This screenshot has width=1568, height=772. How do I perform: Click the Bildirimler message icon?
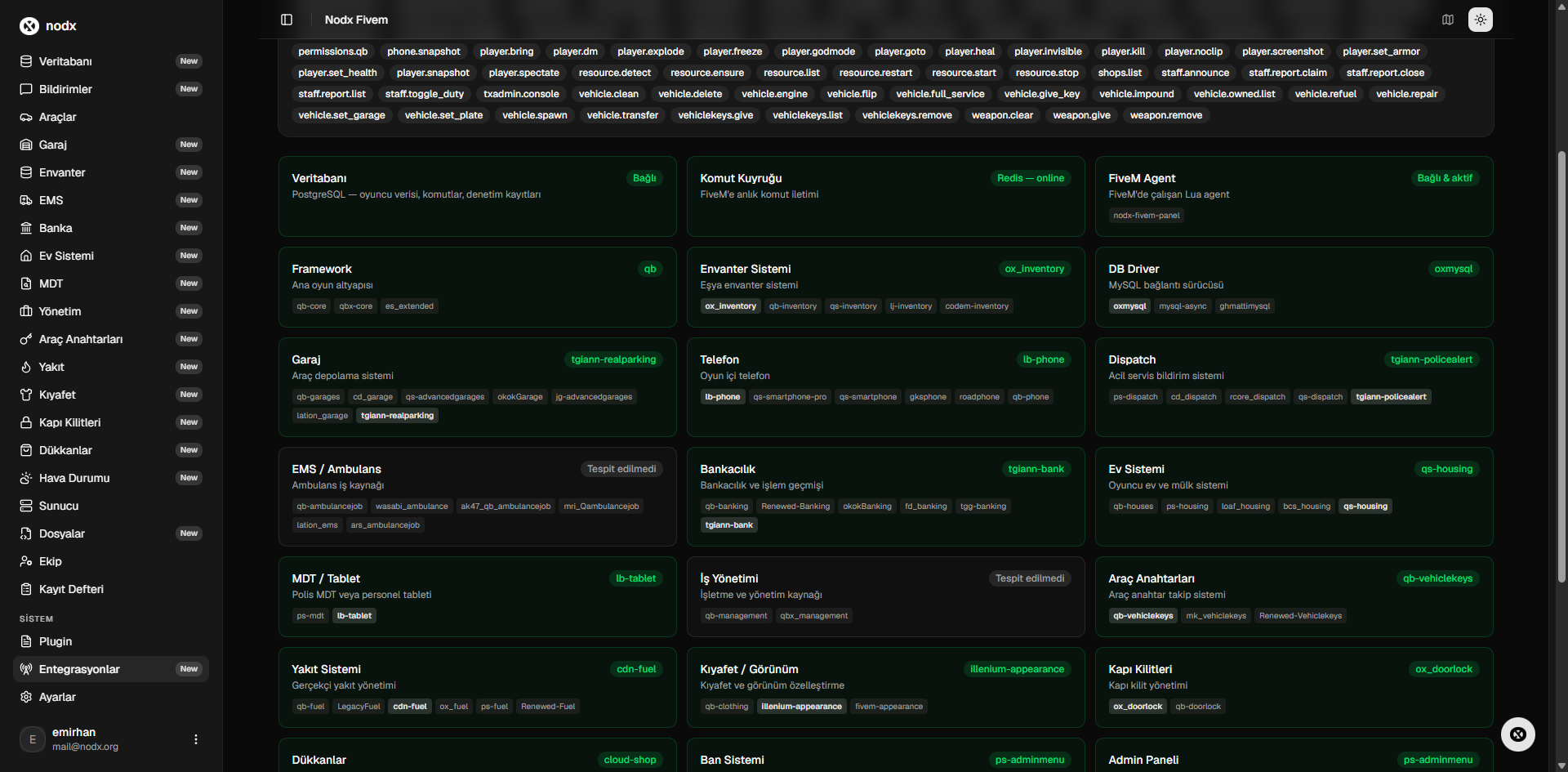pyautogui.click(x=26, y=89)
